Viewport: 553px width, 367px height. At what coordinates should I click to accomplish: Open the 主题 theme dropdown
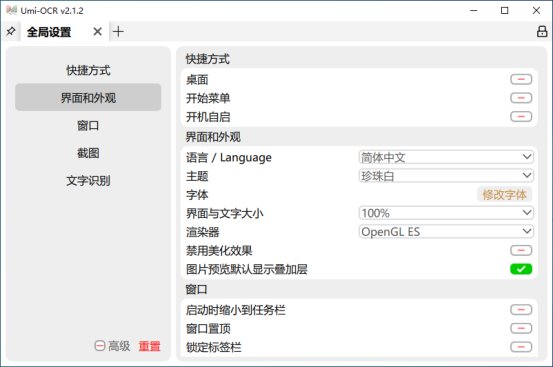coord(446,176)
